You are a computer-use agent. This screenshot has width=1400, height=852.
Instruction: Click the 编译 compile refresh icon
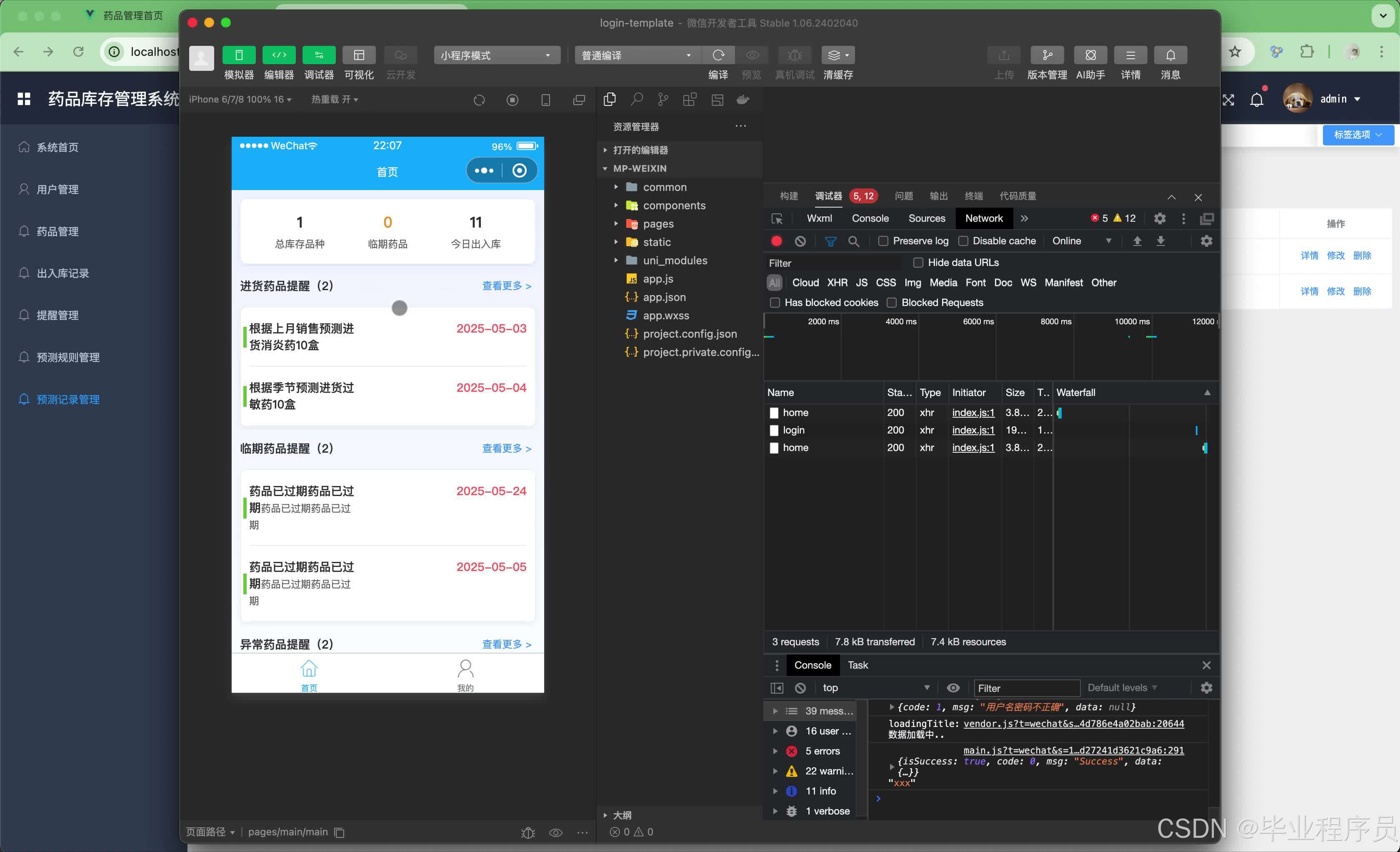click(x=718, y=55)
